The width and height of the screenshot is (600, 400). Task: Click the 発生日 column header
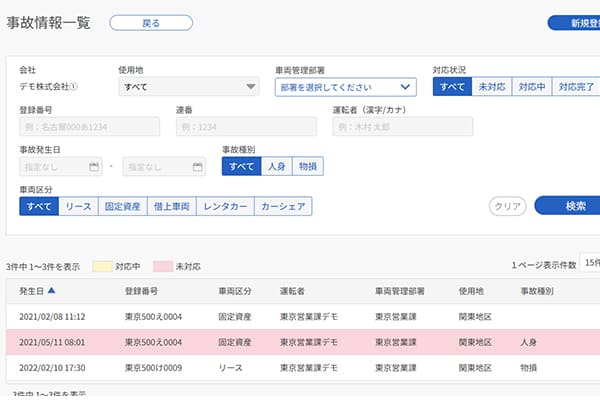point(31,291)
